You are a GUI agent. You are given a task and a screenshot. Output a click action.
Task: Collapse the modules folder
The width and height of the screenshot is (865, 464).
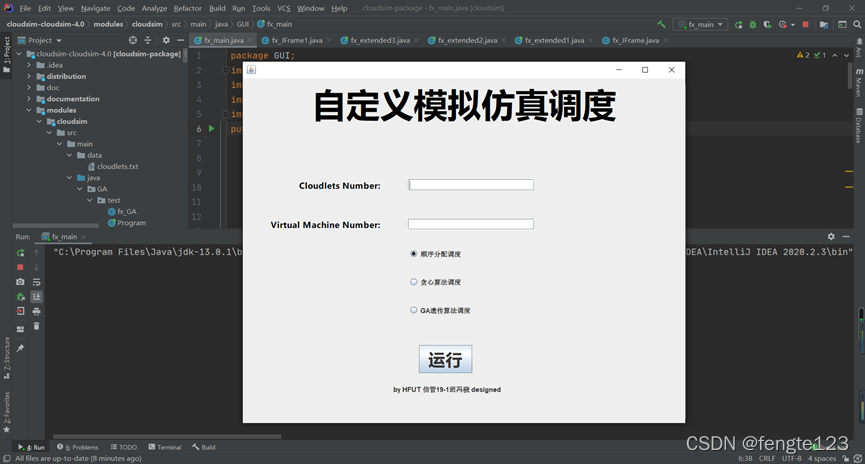29,110
